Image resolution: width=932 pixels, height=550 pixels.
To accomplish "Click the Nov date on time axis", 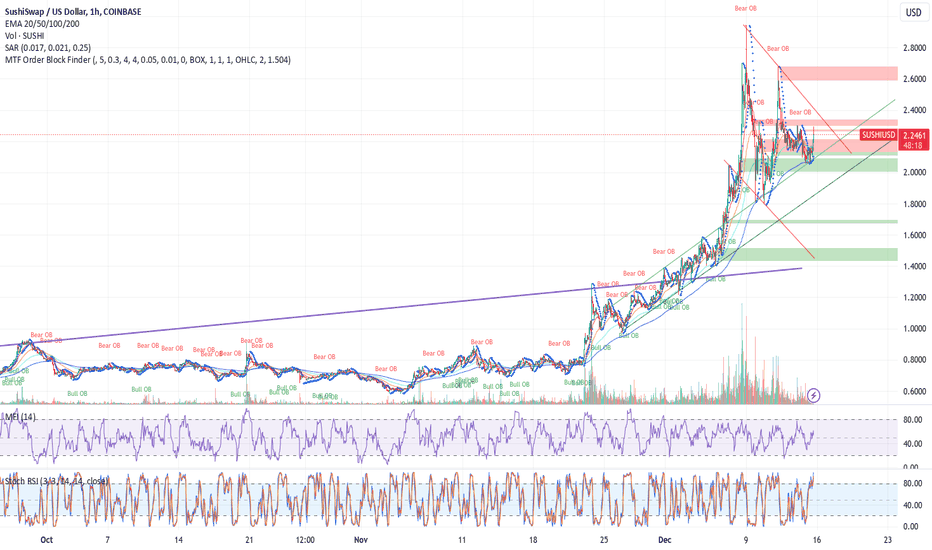I will (361, 540).
